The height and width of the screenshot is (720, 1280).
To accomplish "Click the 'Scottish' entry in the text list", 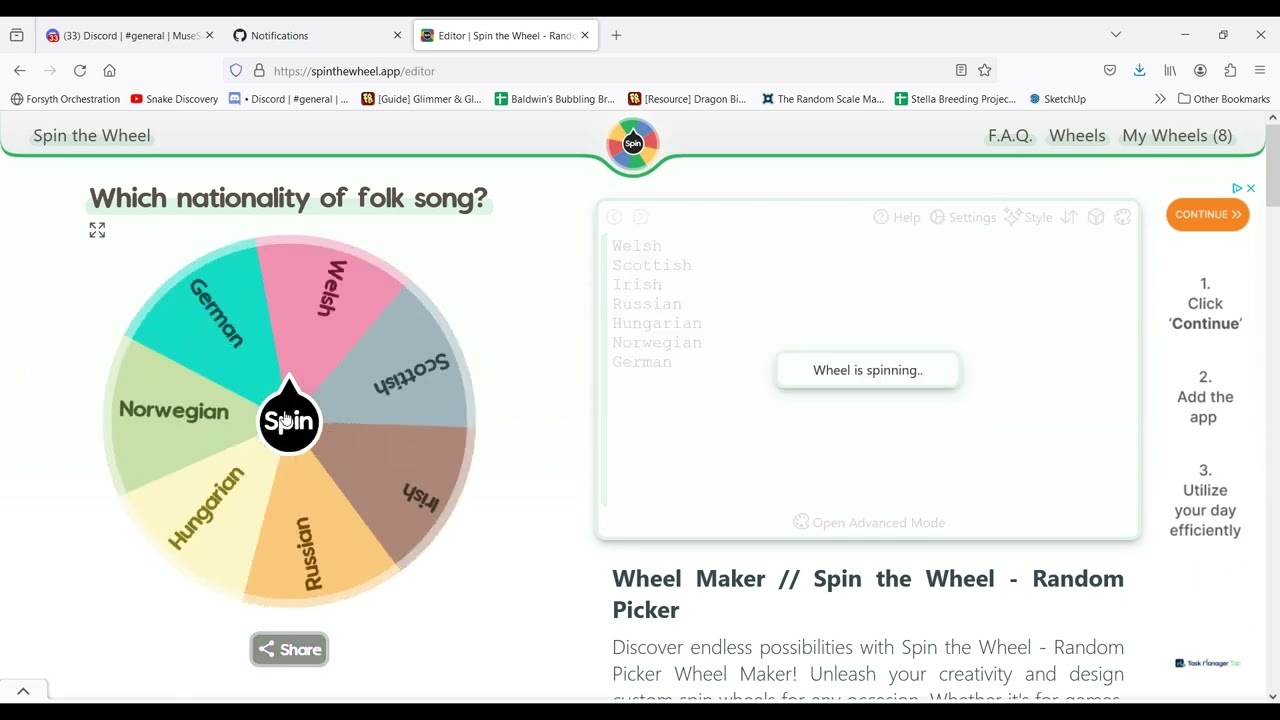I will tap(652, 265).
